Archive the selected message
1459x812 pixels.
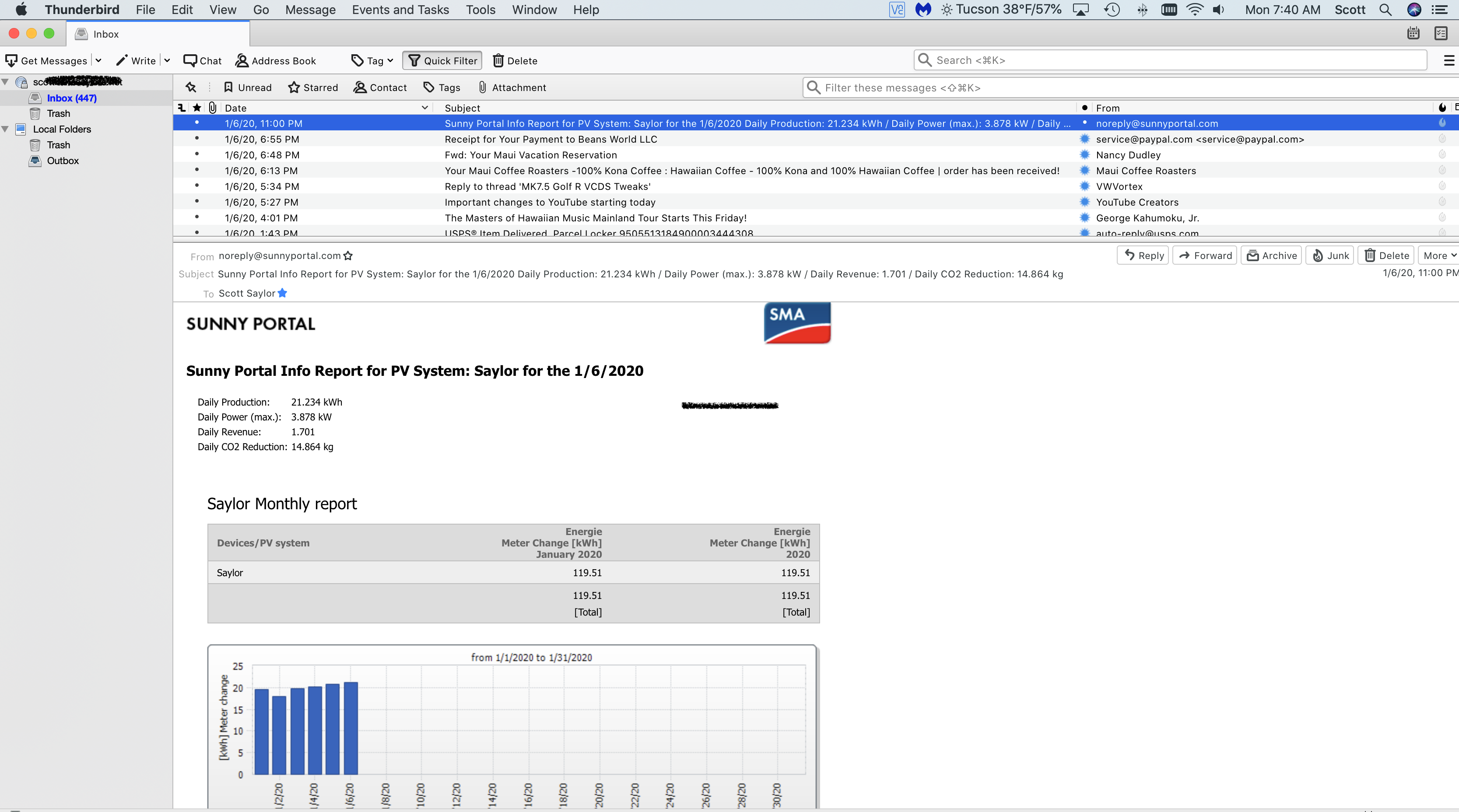(1272, 255)
